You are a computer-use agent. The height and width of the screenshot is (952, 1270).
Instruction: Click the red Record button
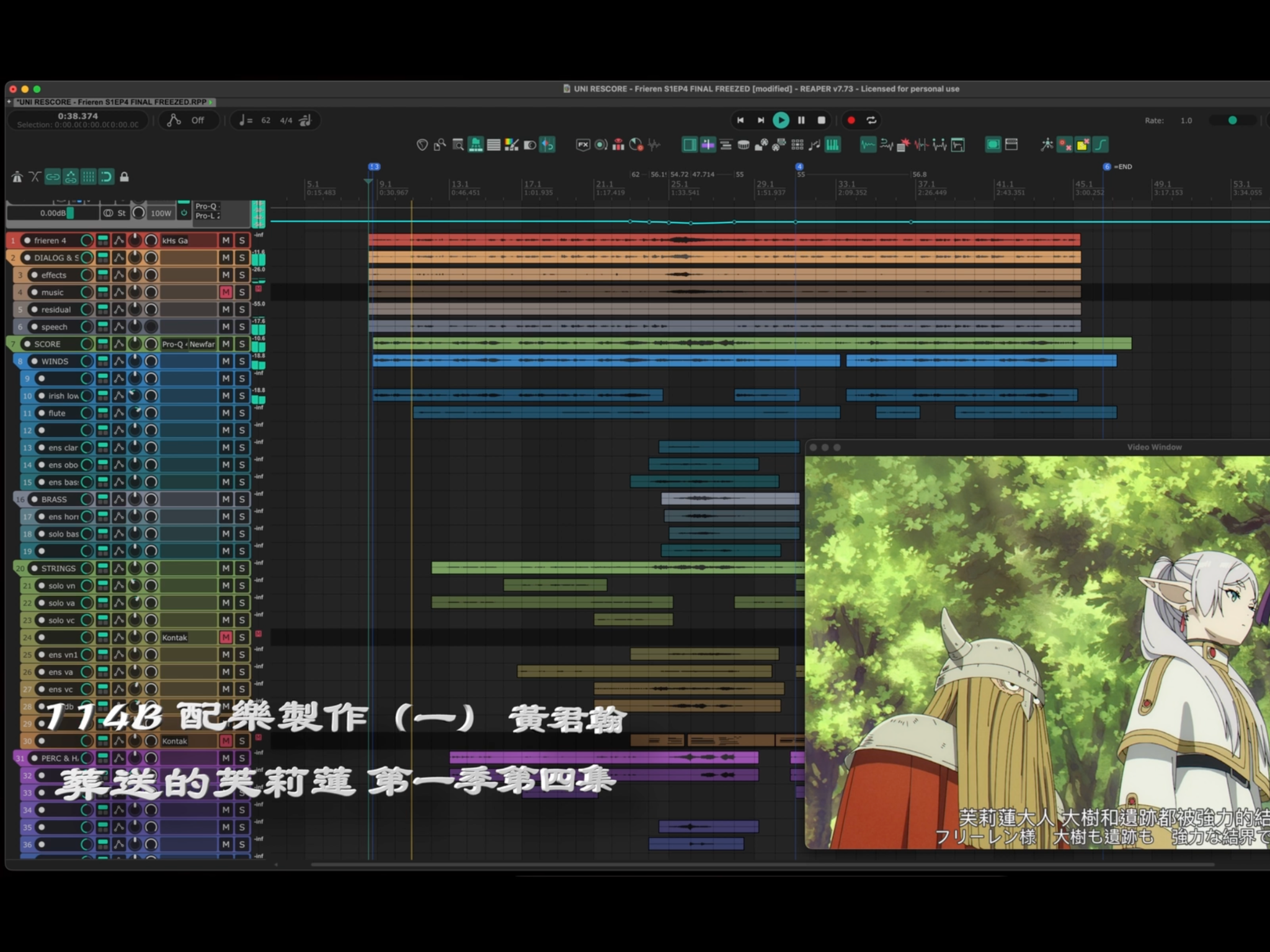pos(851,120)
